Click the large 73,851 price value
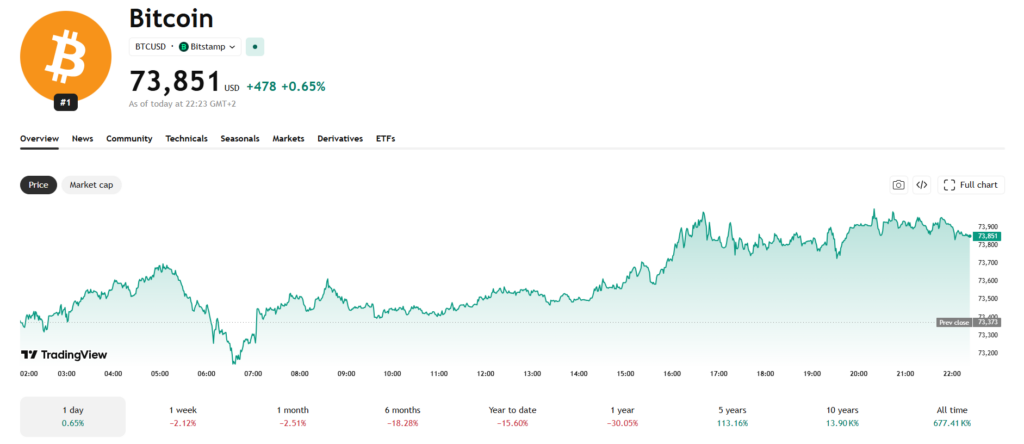1024x444 pixels. coord(175,82)
